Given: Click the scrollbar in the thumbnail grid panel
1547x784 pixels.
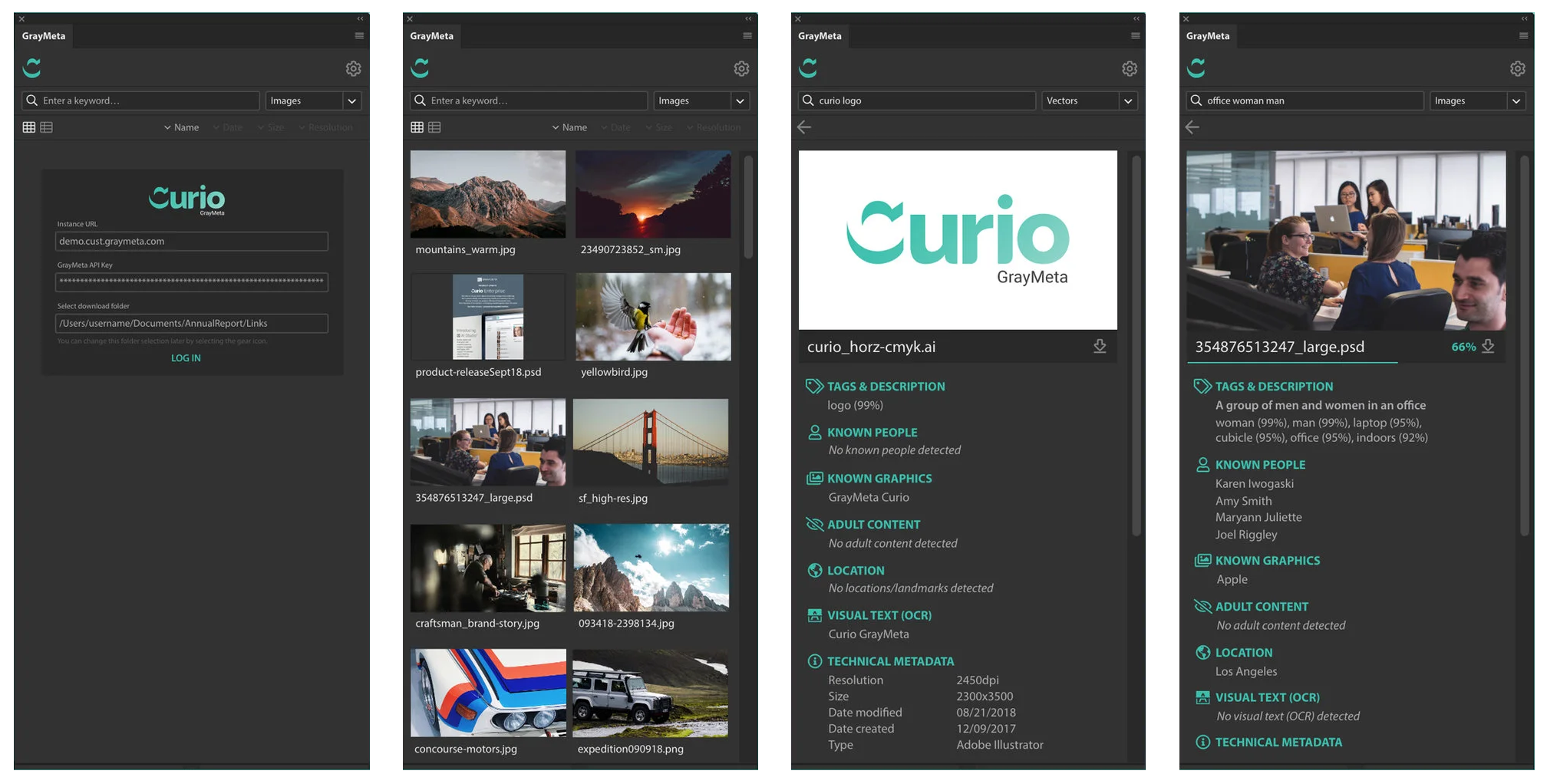Looking at the screenshot, I should coord(748,207).
